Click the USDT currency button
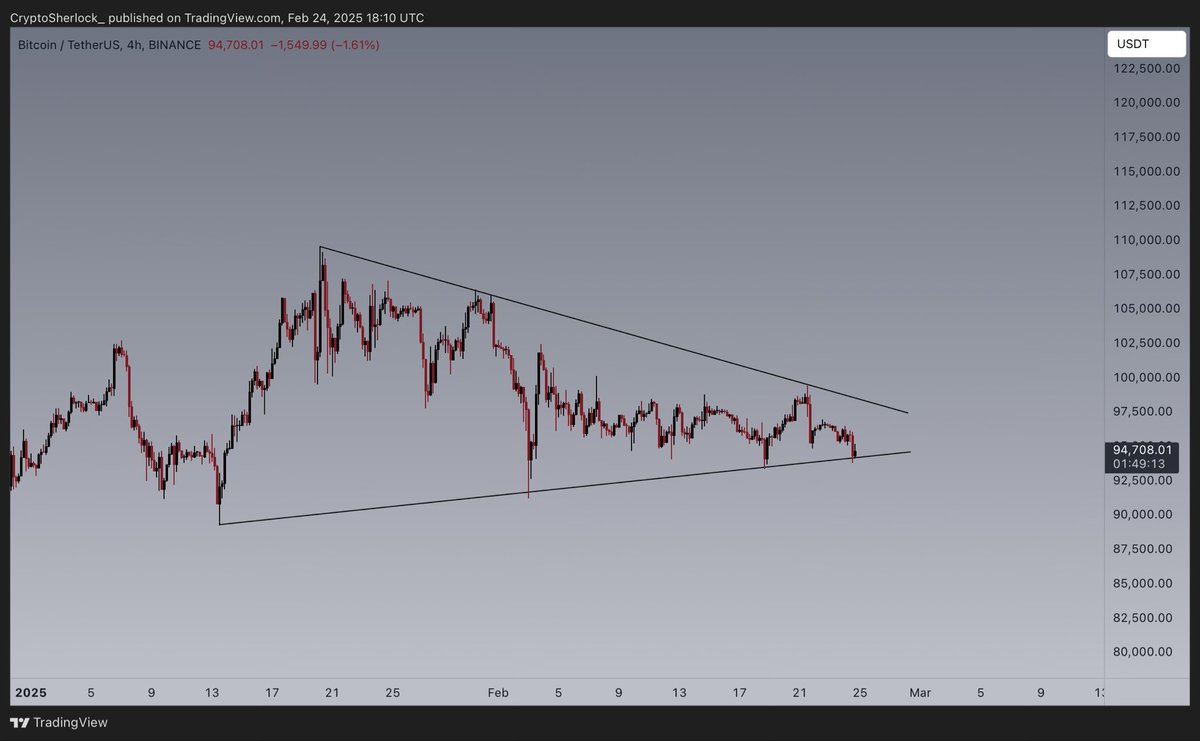The image size is (1200, 741). tap(1146, 44)
